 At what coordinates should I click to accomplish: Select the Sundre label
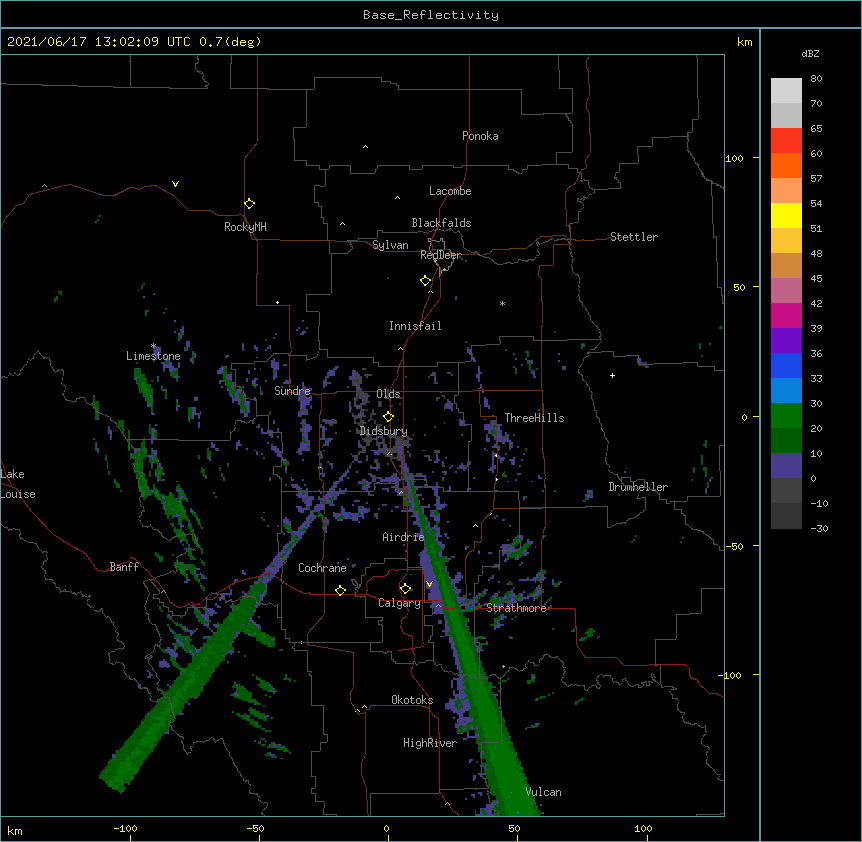[x=292, y=391]
